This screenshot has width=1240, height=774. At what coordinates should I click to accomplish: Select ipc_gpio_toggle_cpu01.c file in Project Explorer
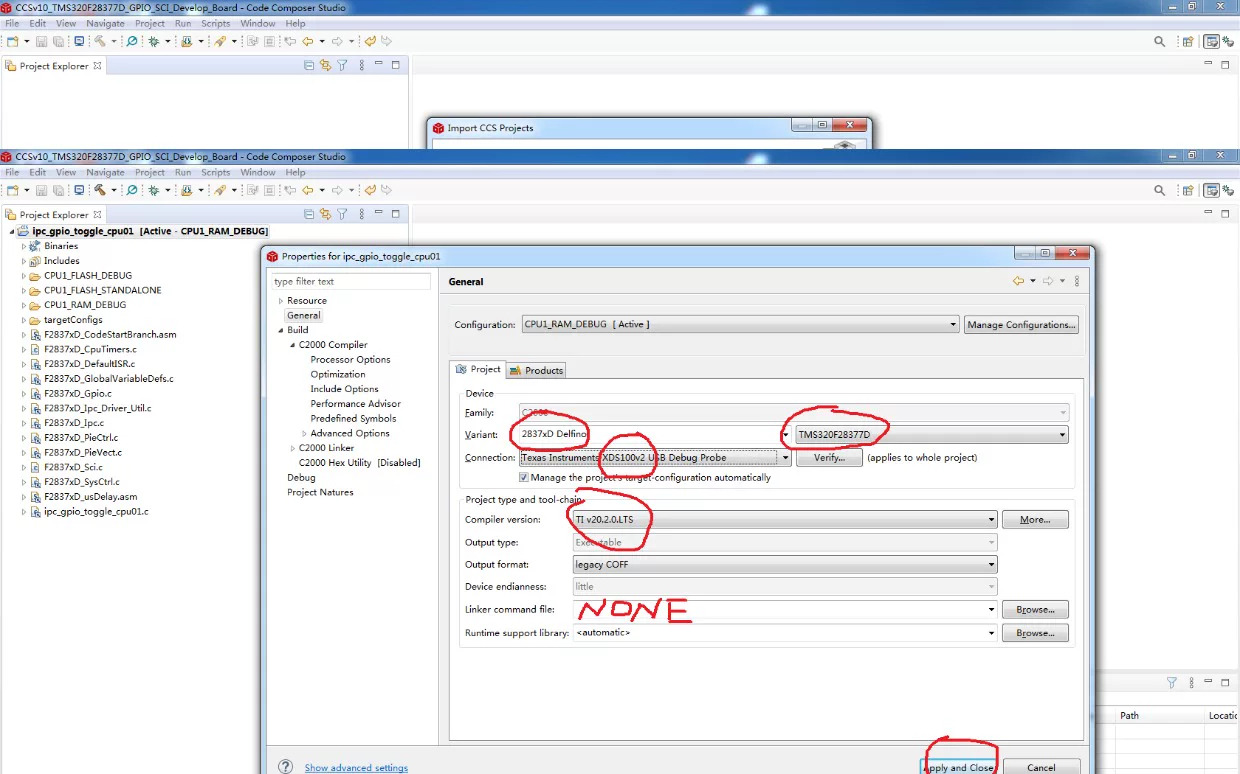coord(96,511)
